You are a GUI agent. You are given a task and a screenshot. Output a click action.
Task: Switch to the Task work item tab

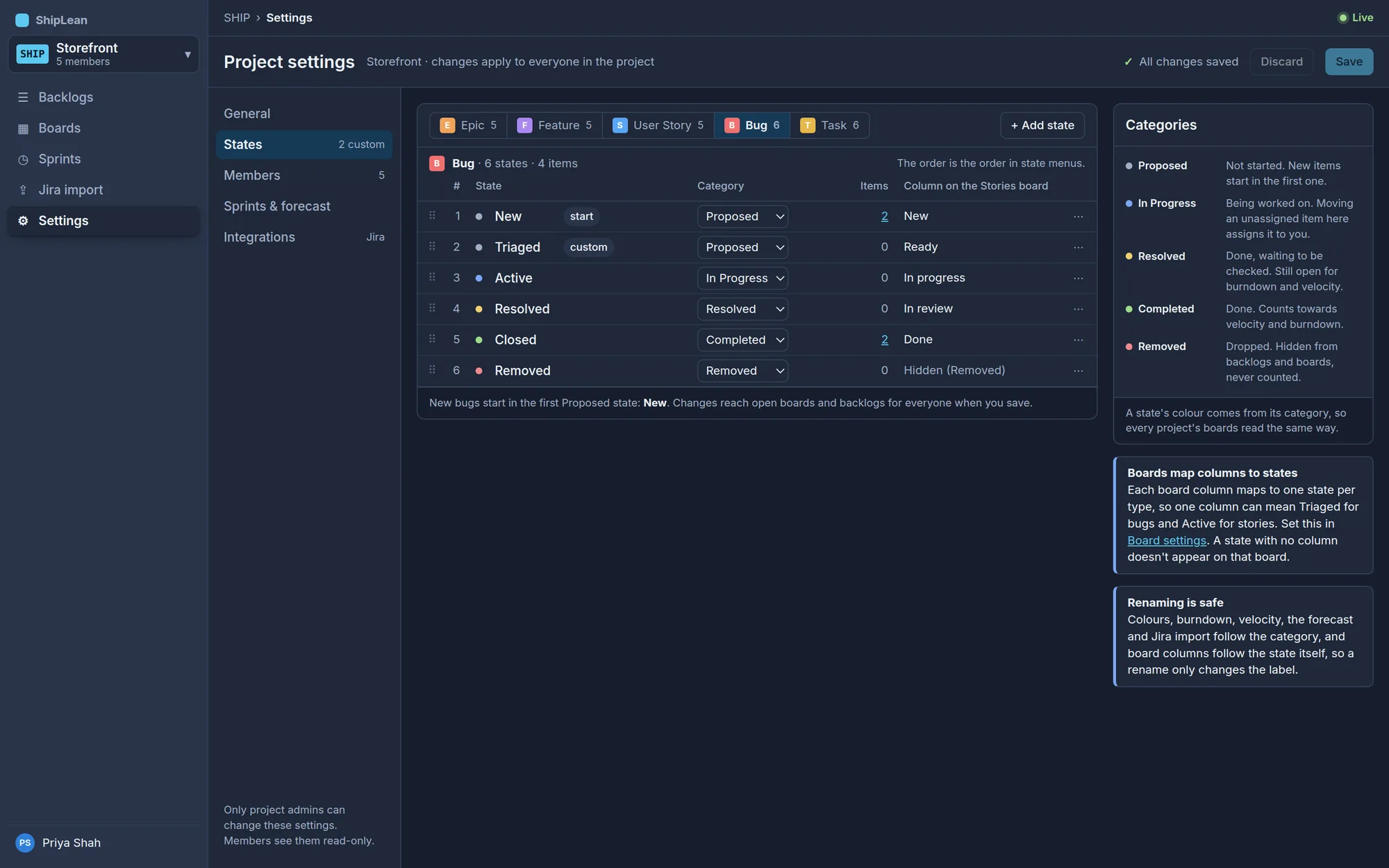pos(829,125)
